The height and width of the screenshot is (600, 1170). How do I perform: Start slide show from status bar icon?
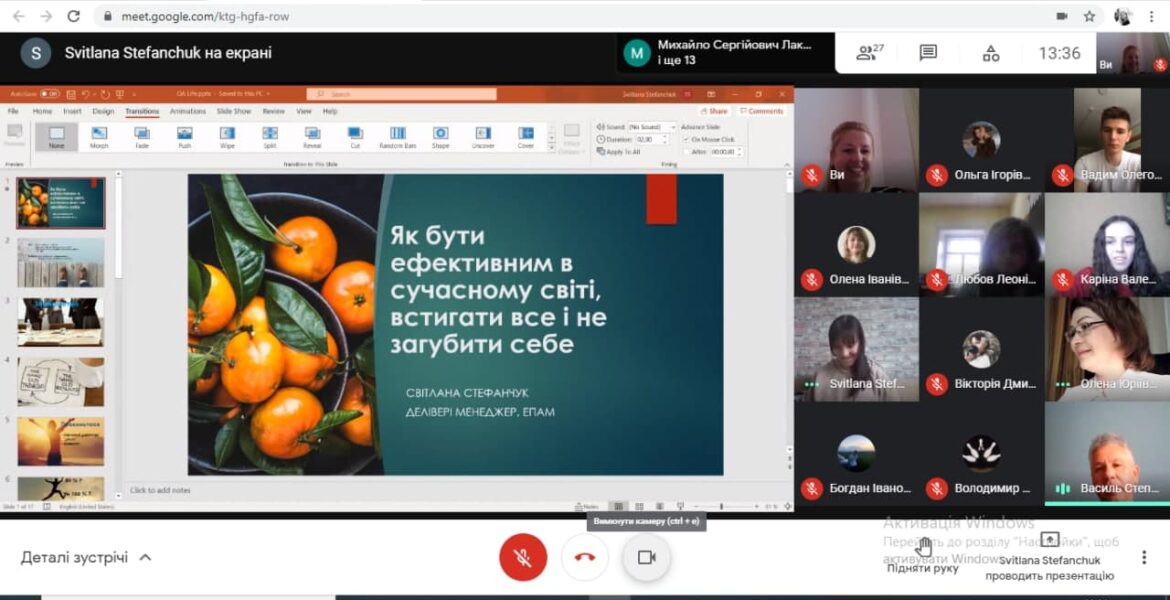coord(680,507)
